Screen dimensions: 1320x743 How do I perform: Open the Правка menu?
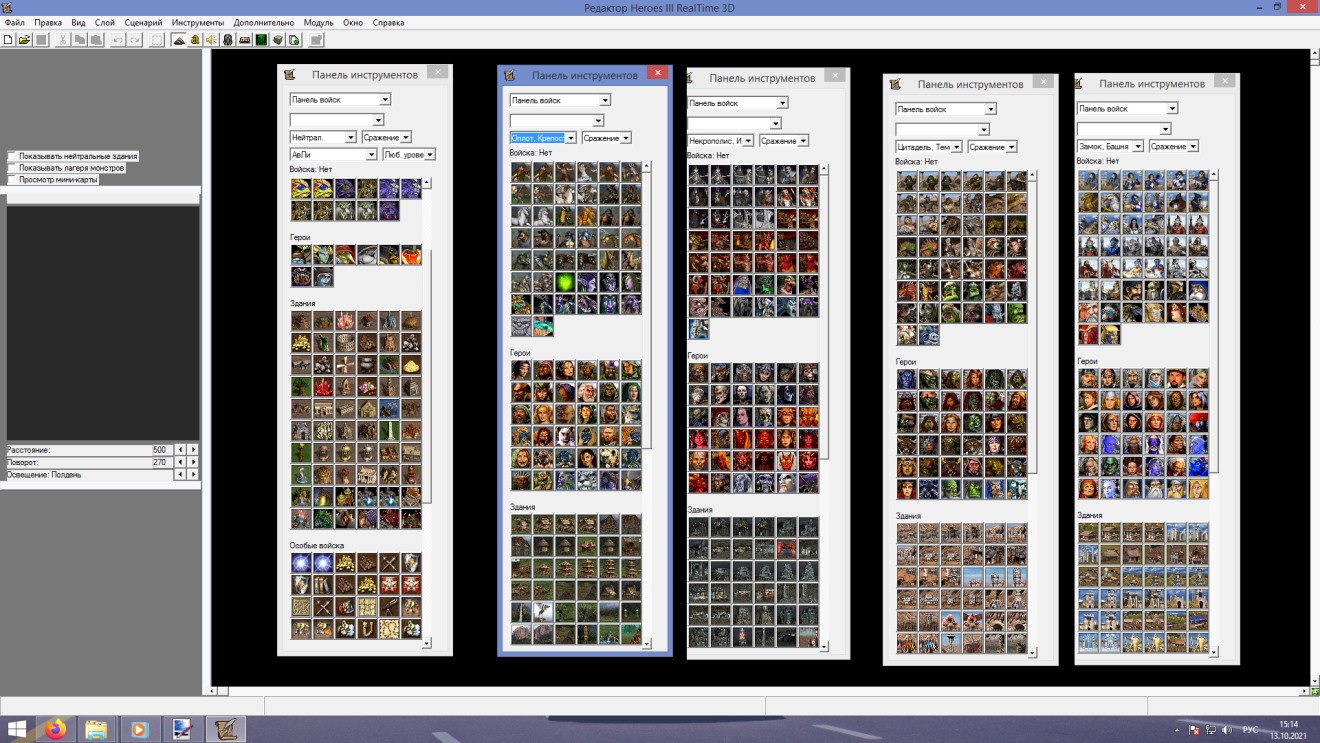[x=48, y=22]
